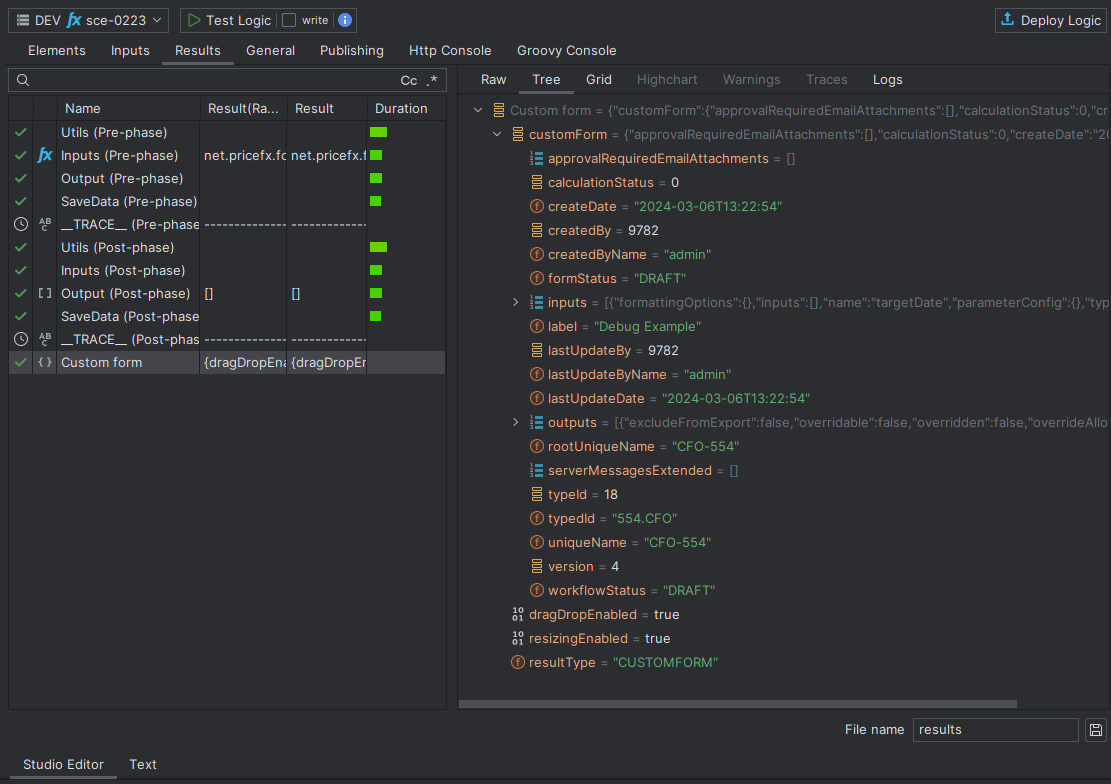Switch to the Elements tab

coord(57,50)
